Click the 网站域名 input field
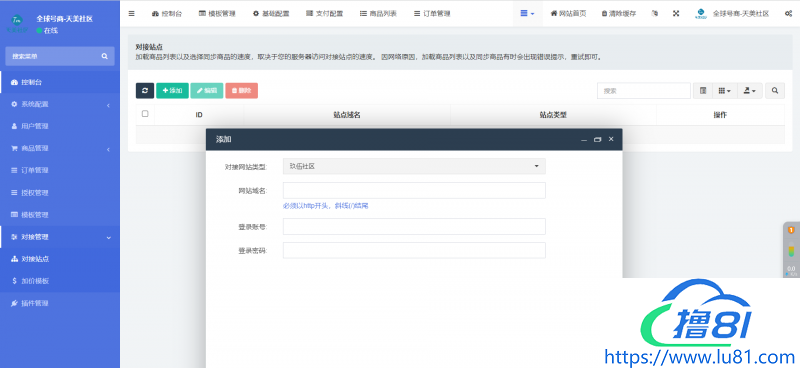Viewport: 800px width, 368px height. tap(414, 190)
